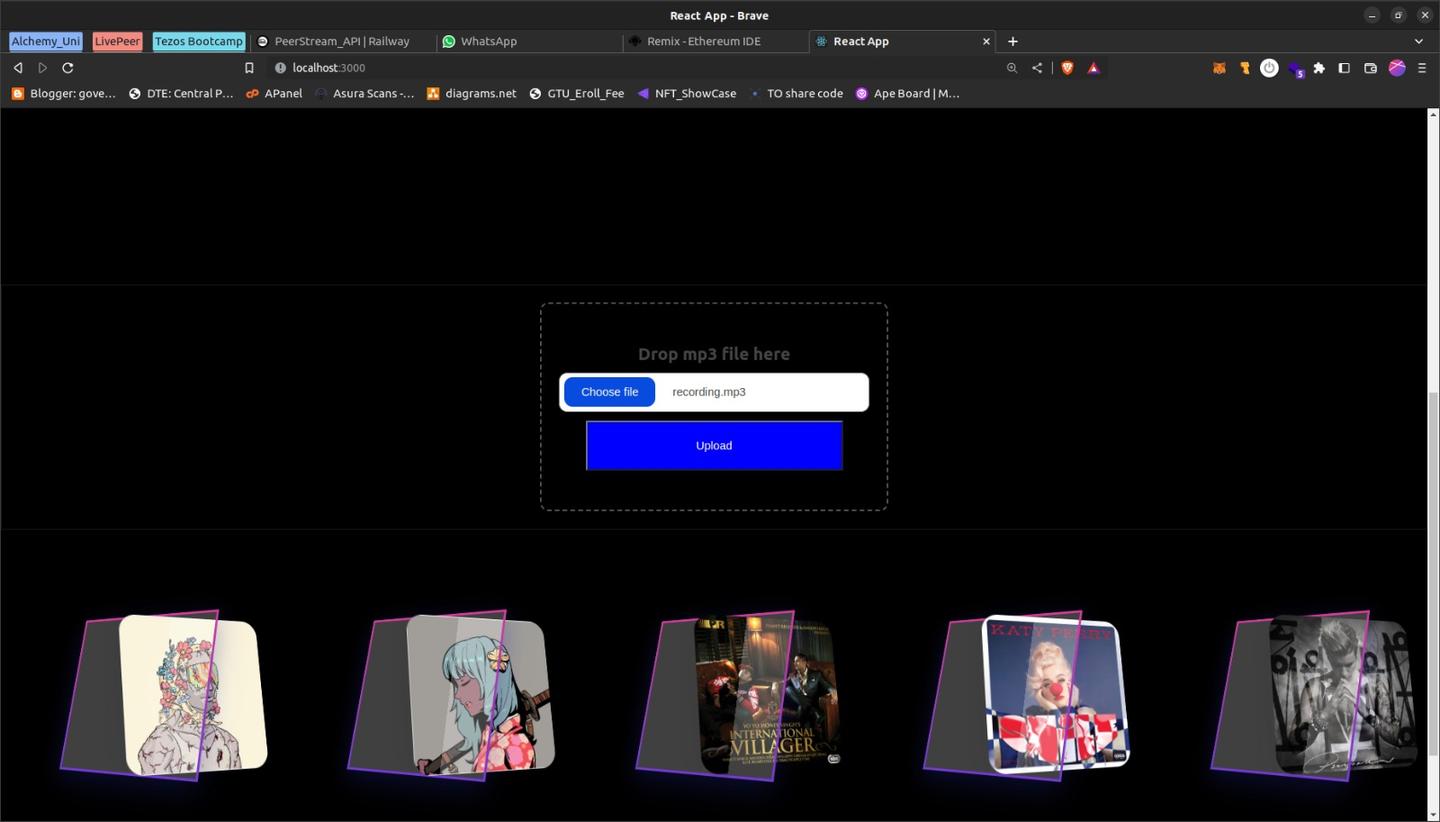Open the Extensions puzzle-piece menu

click(x=1319, y=68)
